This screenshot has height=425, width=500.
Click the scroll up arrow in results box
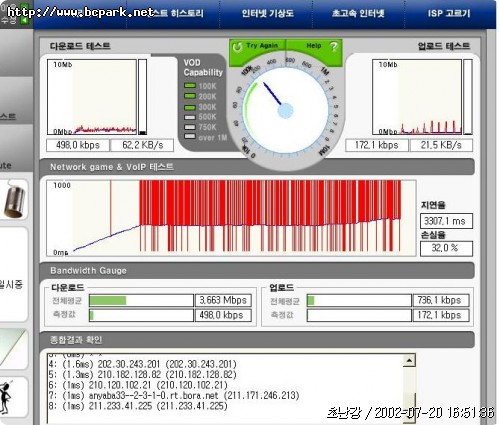coord(409,361)
